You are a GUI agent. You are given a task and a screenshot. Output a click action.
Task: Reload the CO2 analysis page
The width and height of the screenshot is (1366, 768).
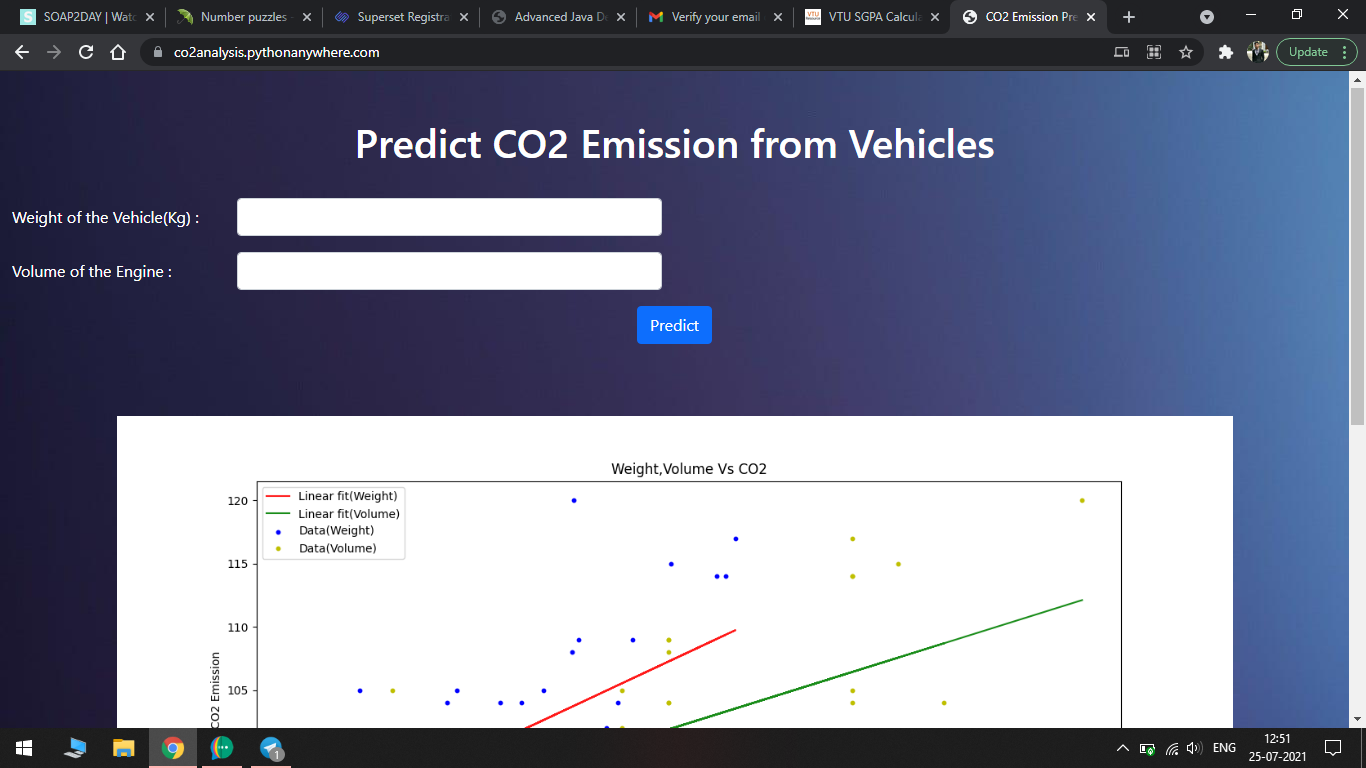pyautogui.click(x=86, y=52)
